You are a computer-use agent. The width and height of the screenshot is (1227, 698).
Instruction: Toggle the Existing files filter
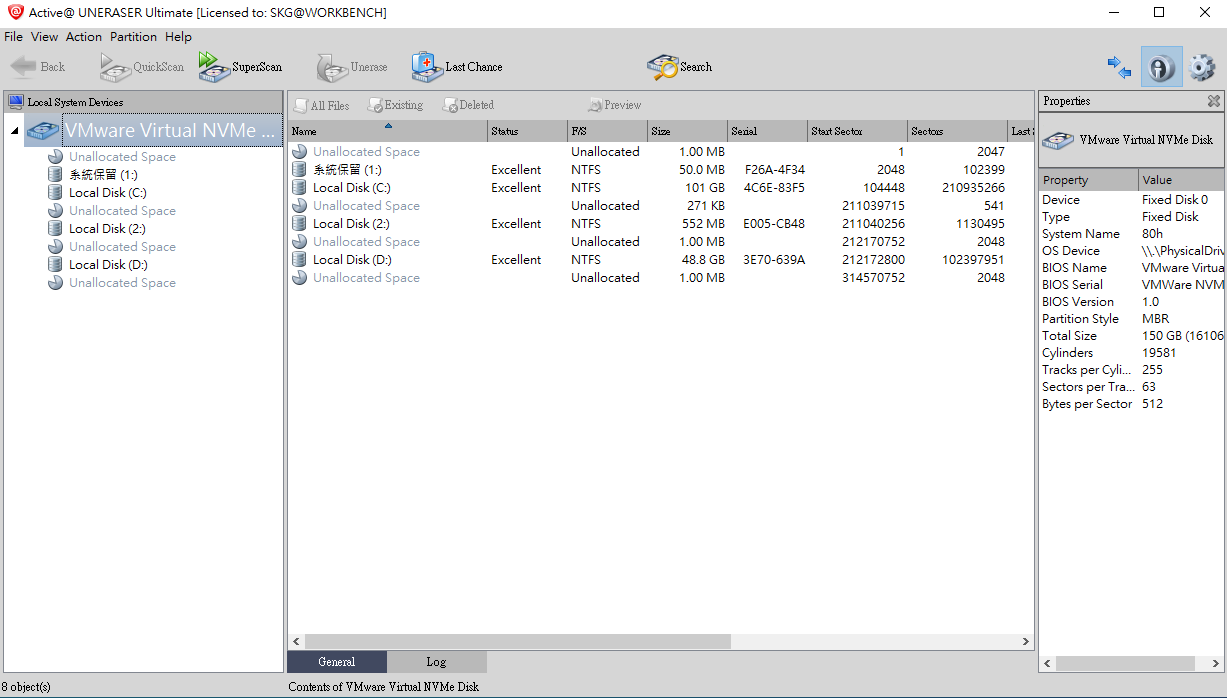click(x=395, y=105)
